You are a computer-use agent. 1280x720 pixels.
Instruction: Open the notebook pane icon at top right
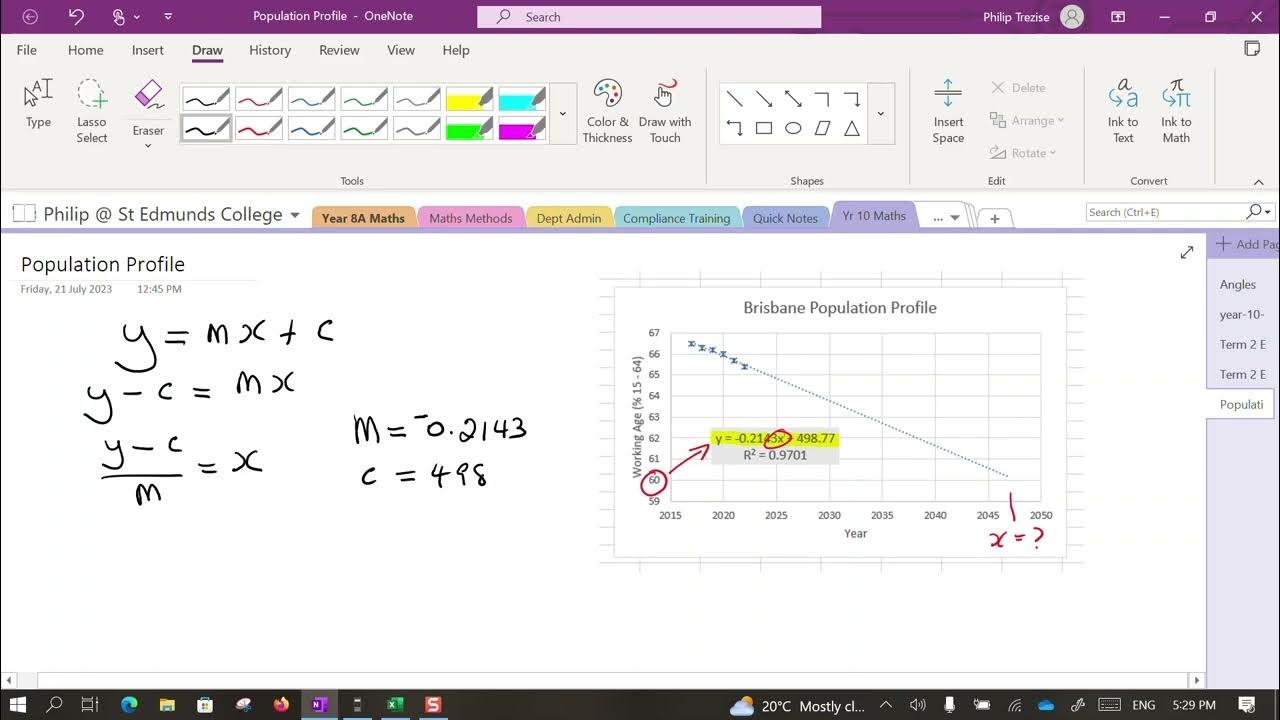1252,49
